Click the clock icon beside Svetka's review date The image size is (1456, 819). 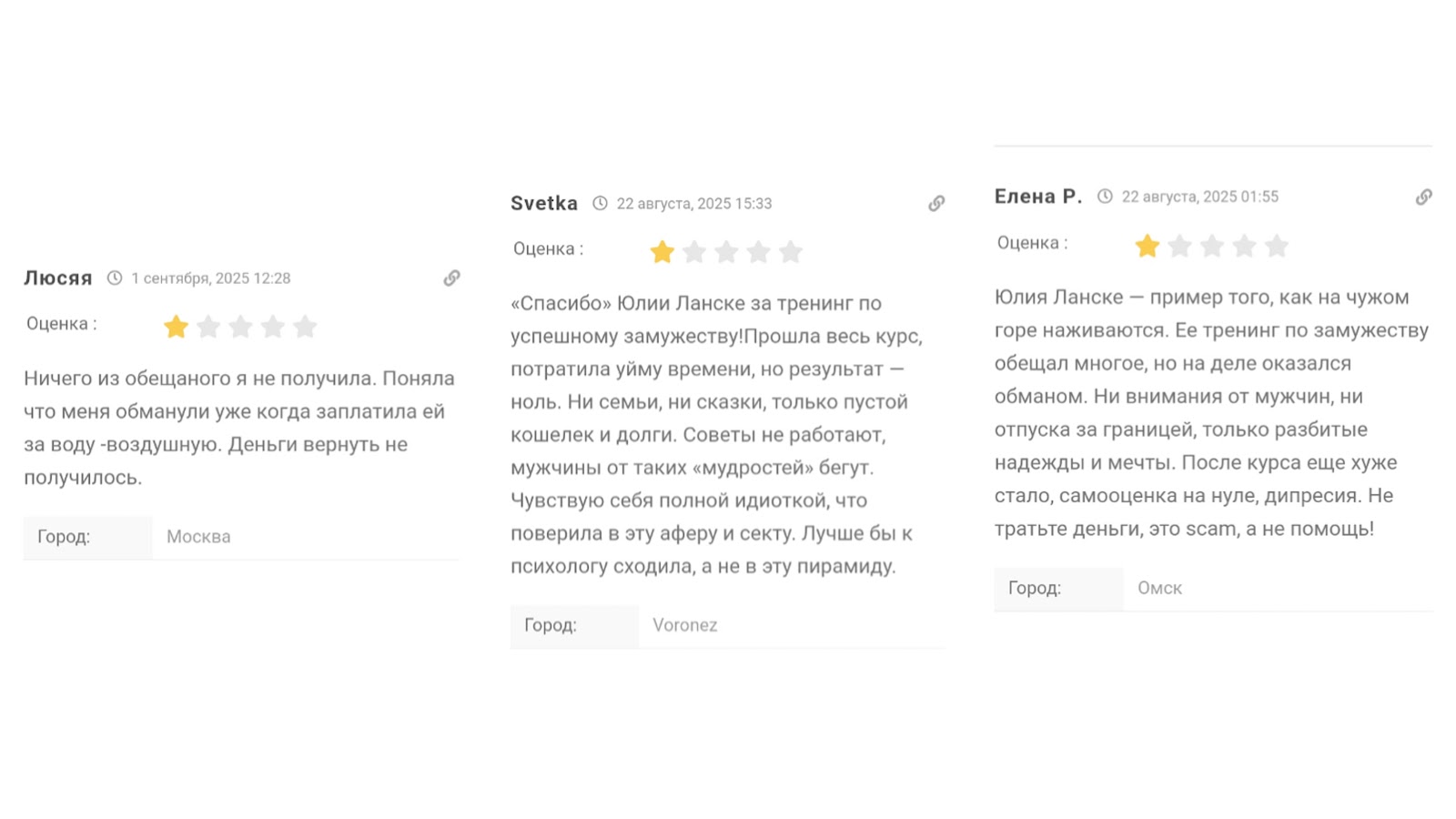[601, 204]
